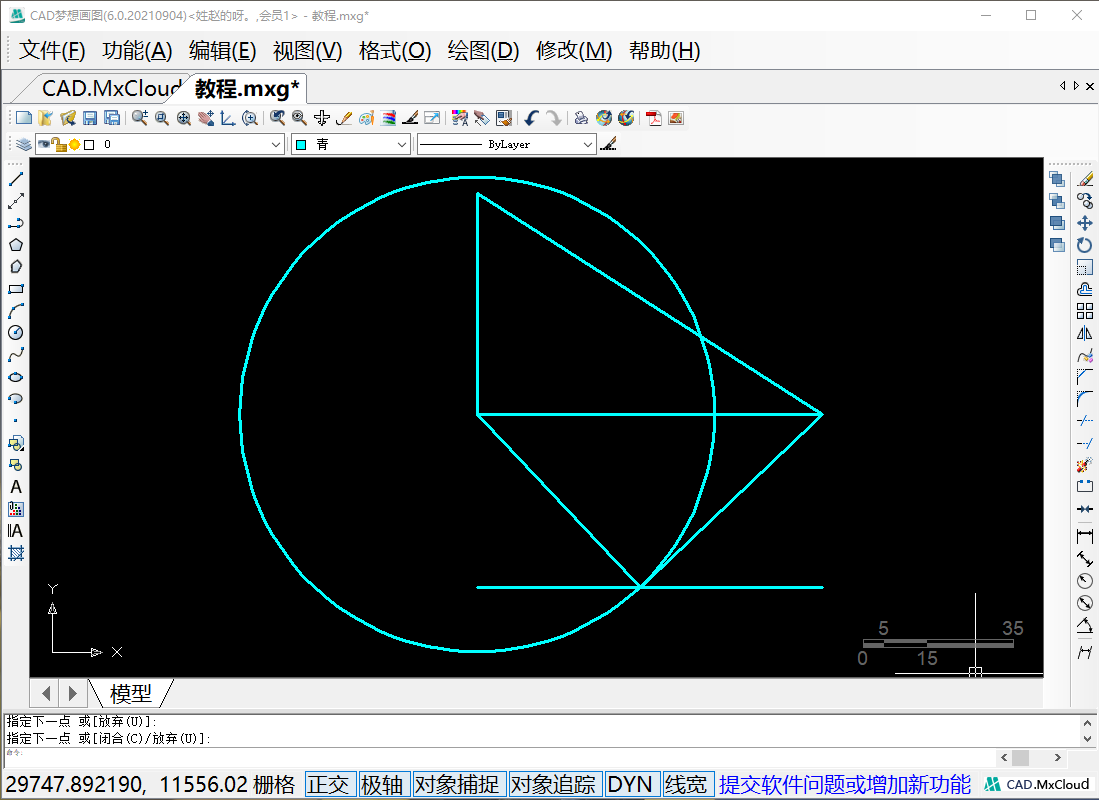Image resolution: width=1099 pixels, height=800 pixels.
Task: Click the Pan hand icon
Action: pos(205,118)
